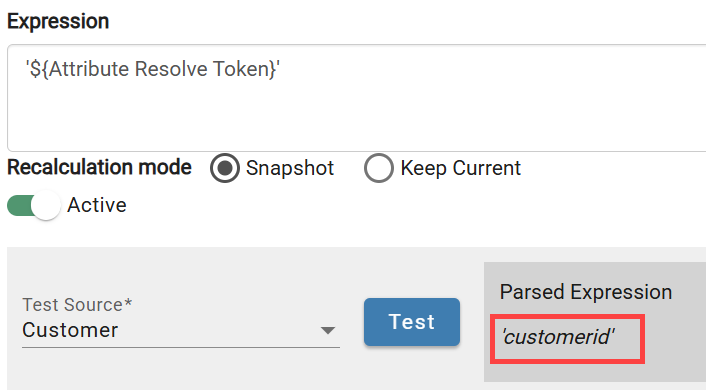Open the Test Source dropdown arrow
The width and height of the screenshot is (706, 390).
pyautogui.click(x=328, y=331)
